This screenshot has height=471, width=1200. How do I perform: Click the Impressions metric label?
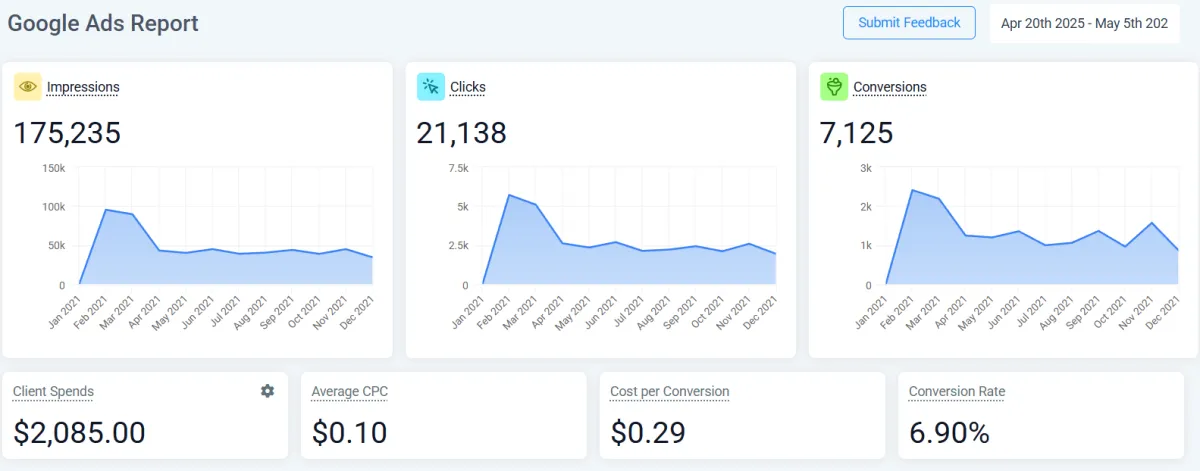[83, 87]
